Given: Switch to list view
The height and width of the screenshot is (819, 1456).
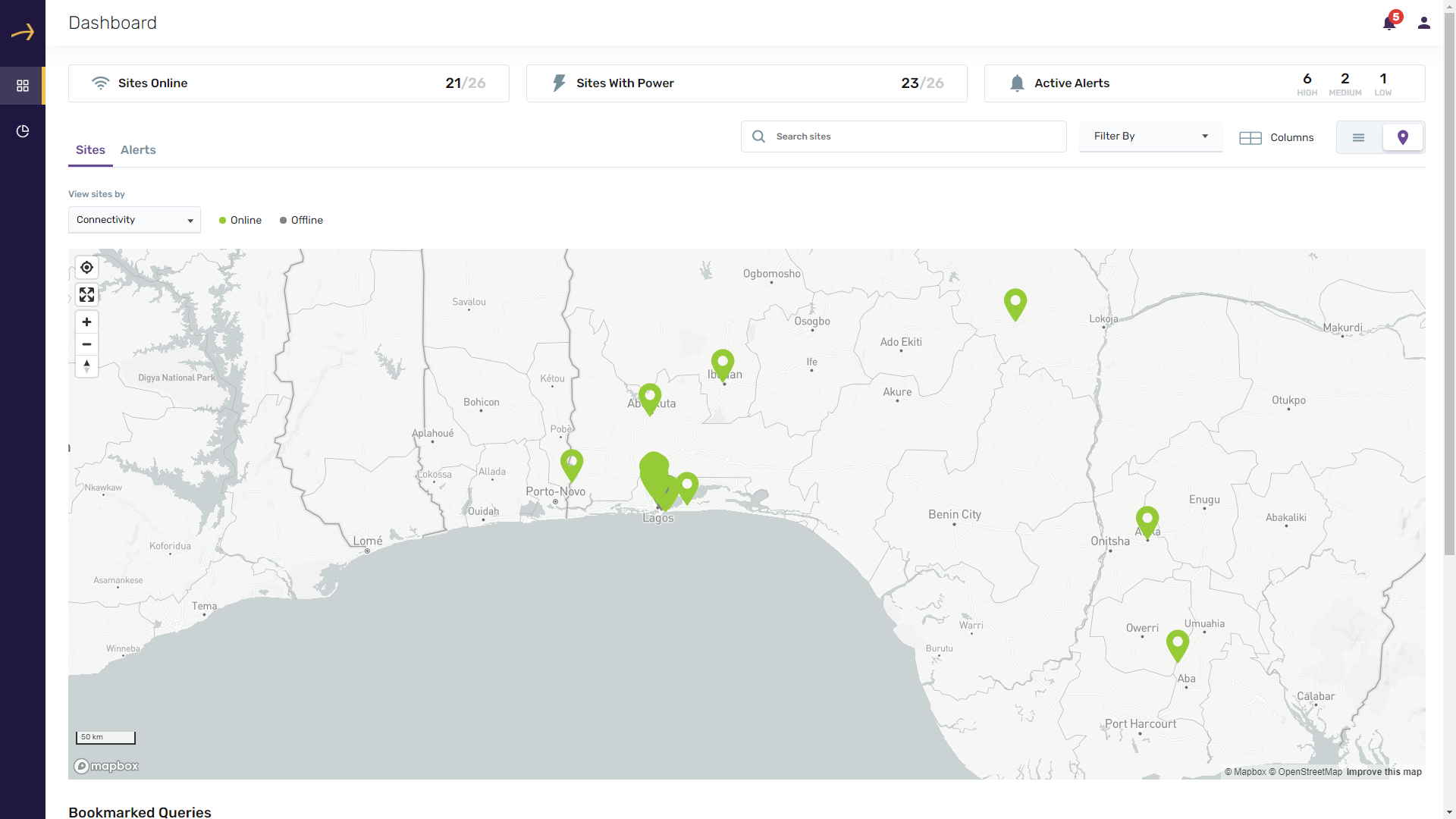Looking at the screenshot, I should (1358, 137).
